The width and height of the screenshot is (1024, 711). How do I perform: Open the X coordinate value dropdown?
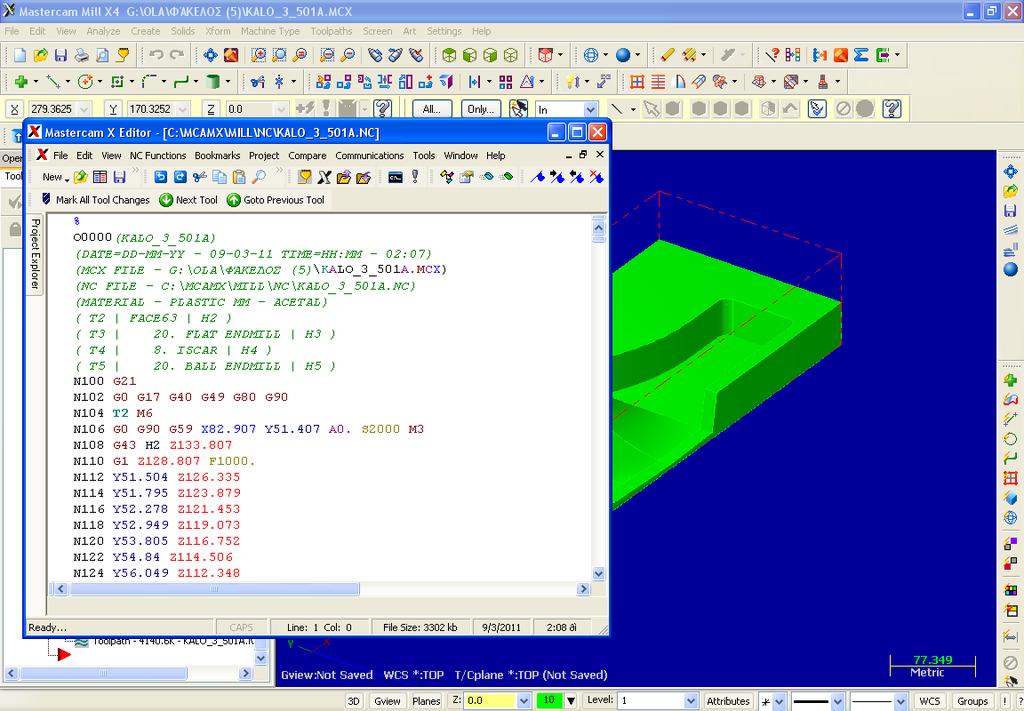click(x=83, y=109)
